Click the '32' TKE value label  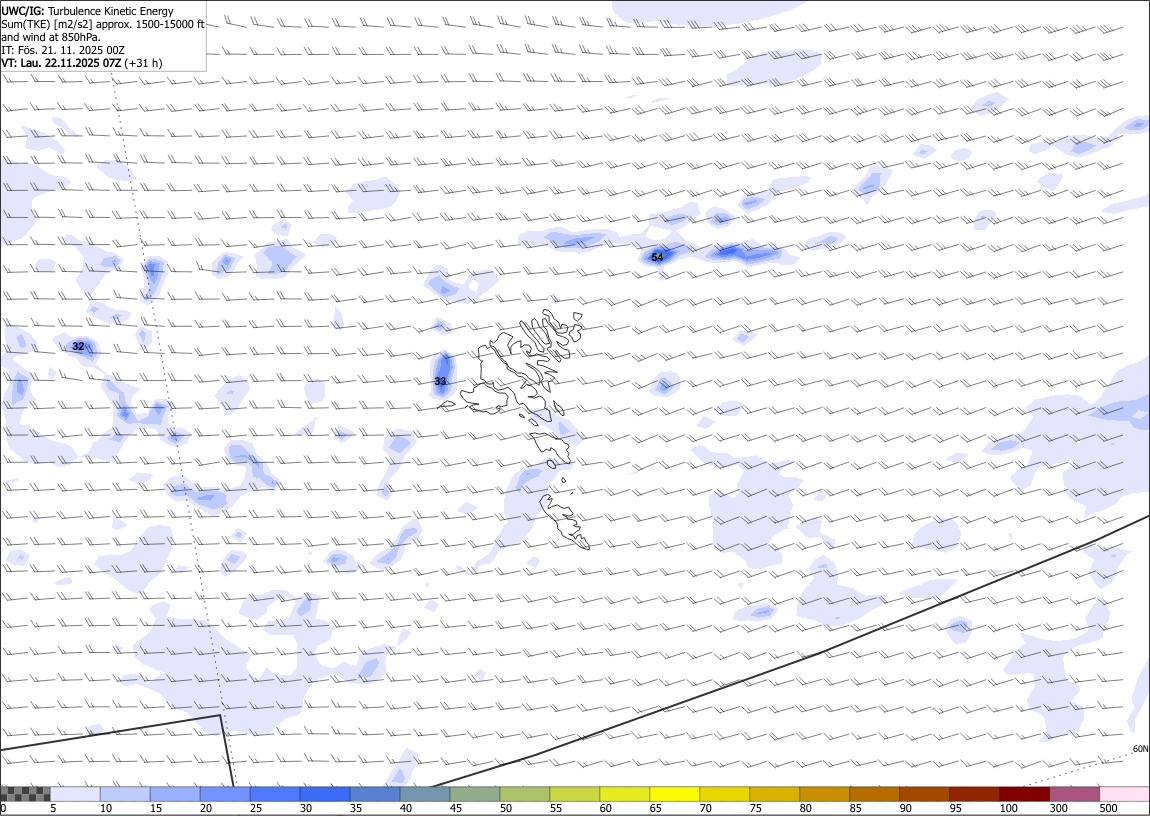pyautogui.click(x=78, y=346)
